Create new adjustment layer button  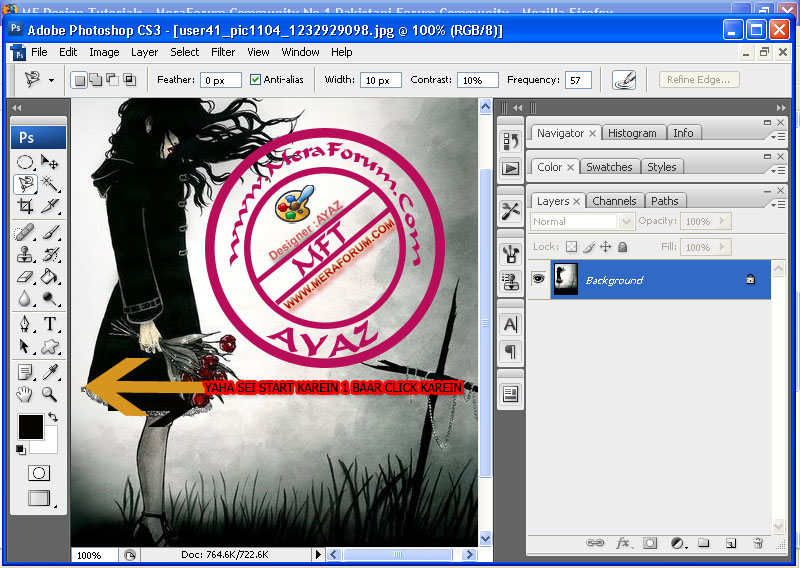point(678,543)
